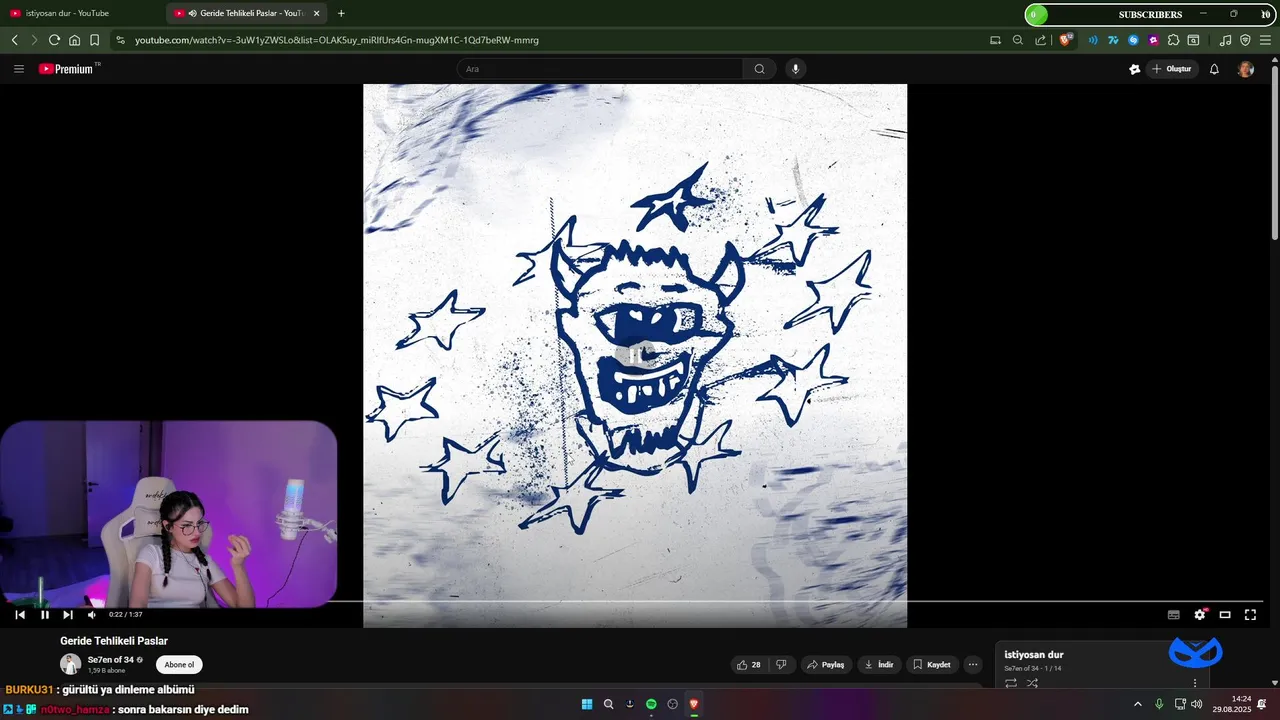Open the Se7en of 34 channel name

[110, 660]
